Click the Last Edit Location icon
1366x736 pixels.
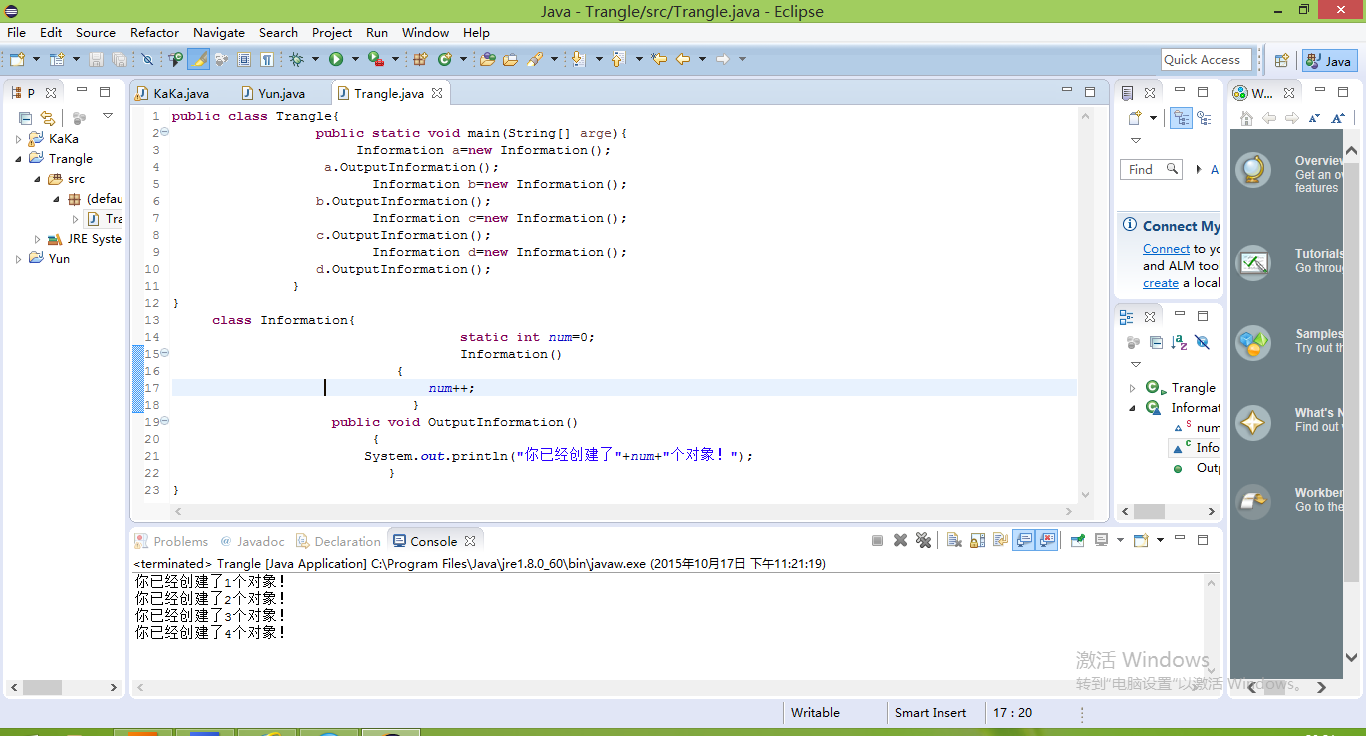tap(658, 60)
